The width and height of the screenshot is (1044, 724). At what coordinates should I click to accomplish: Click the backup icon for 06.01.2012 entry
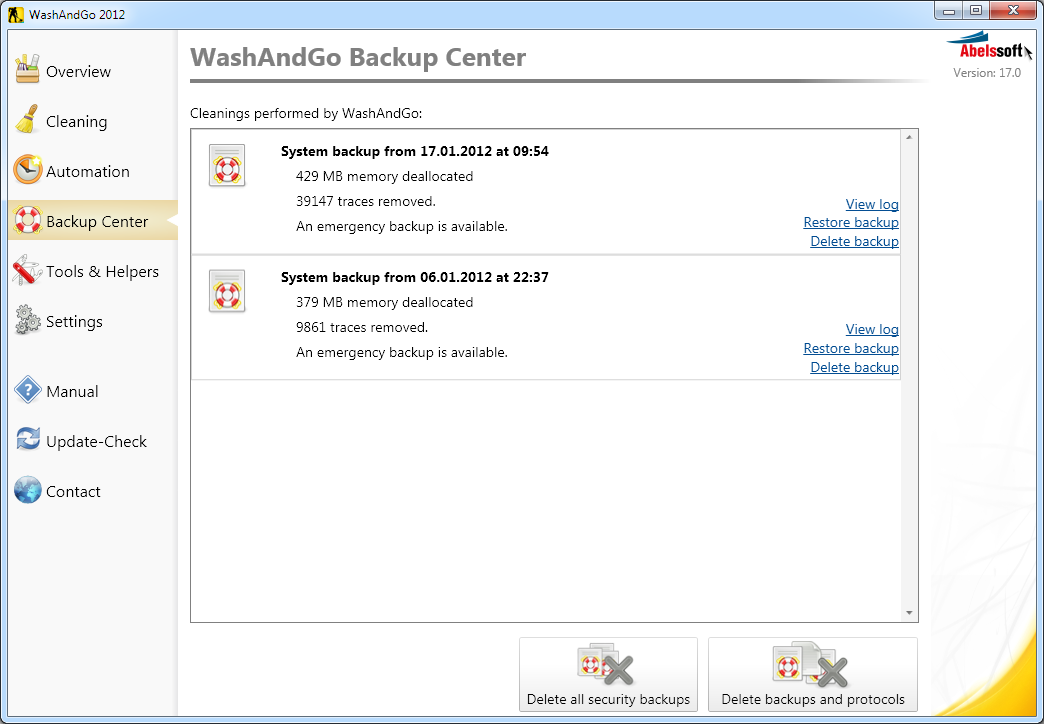tap(227, 291)
